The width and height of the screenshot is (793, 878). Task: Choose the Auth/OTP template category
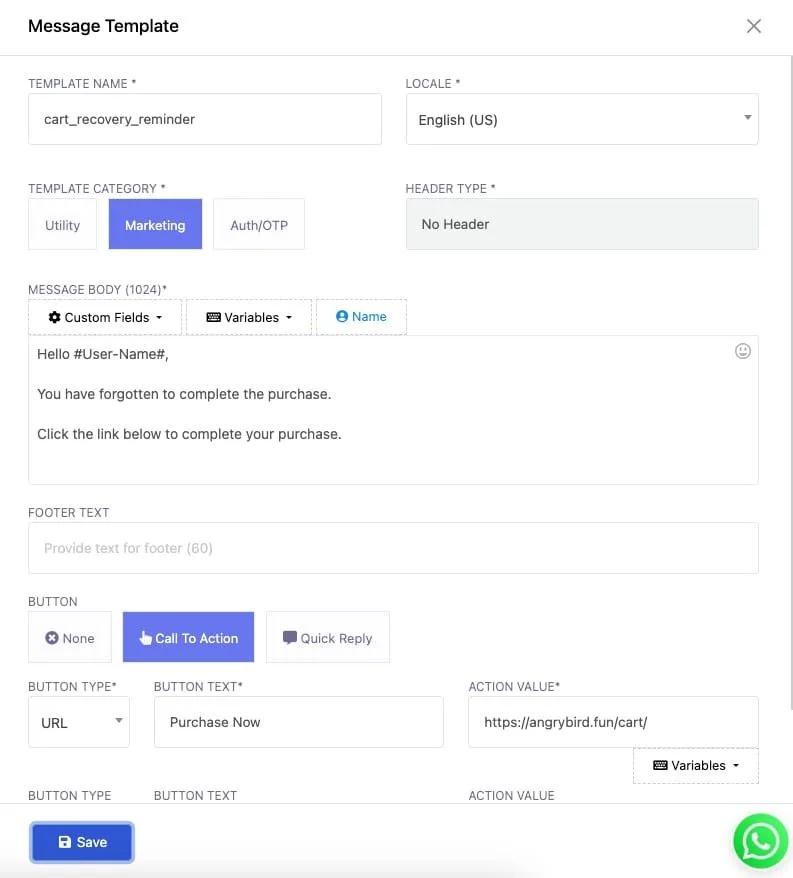click(259, 225)
